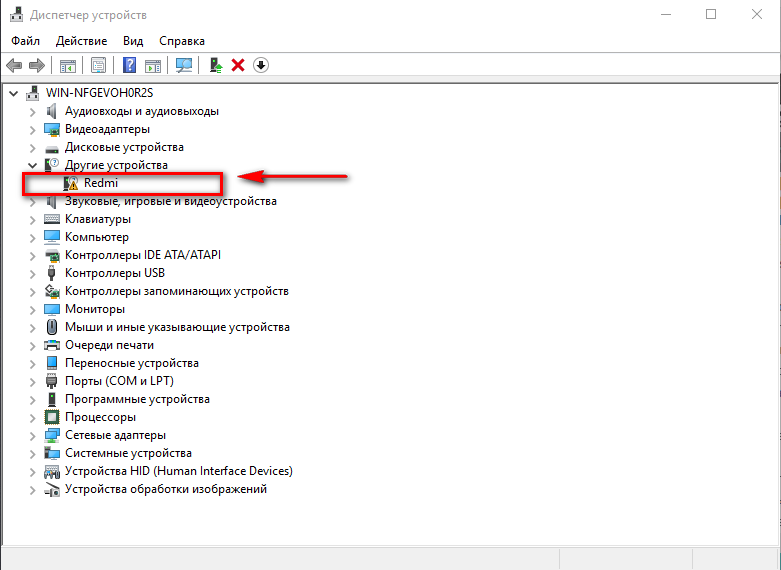
Task: Remove device with the red X icon
Action: [x=238, y=65]
